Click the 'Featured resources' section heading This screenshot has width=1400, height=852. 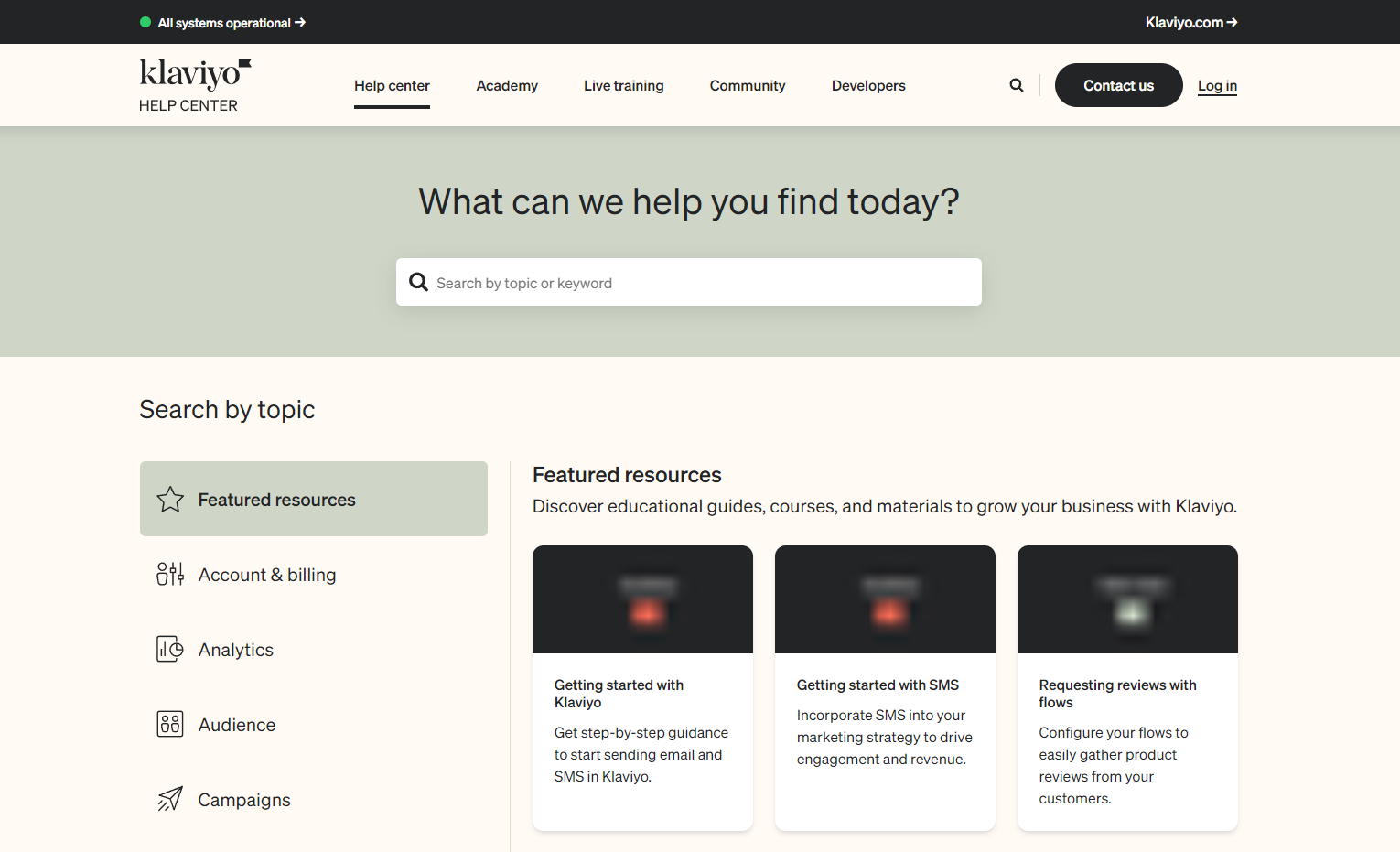(627, 475)
